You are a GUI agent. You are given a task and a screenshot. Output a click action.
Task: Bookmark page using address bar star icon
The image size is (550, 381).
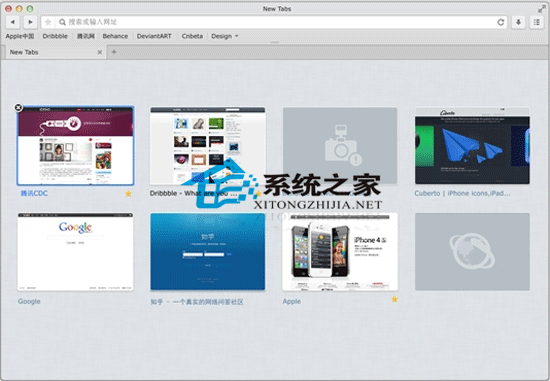coord(48,22)
